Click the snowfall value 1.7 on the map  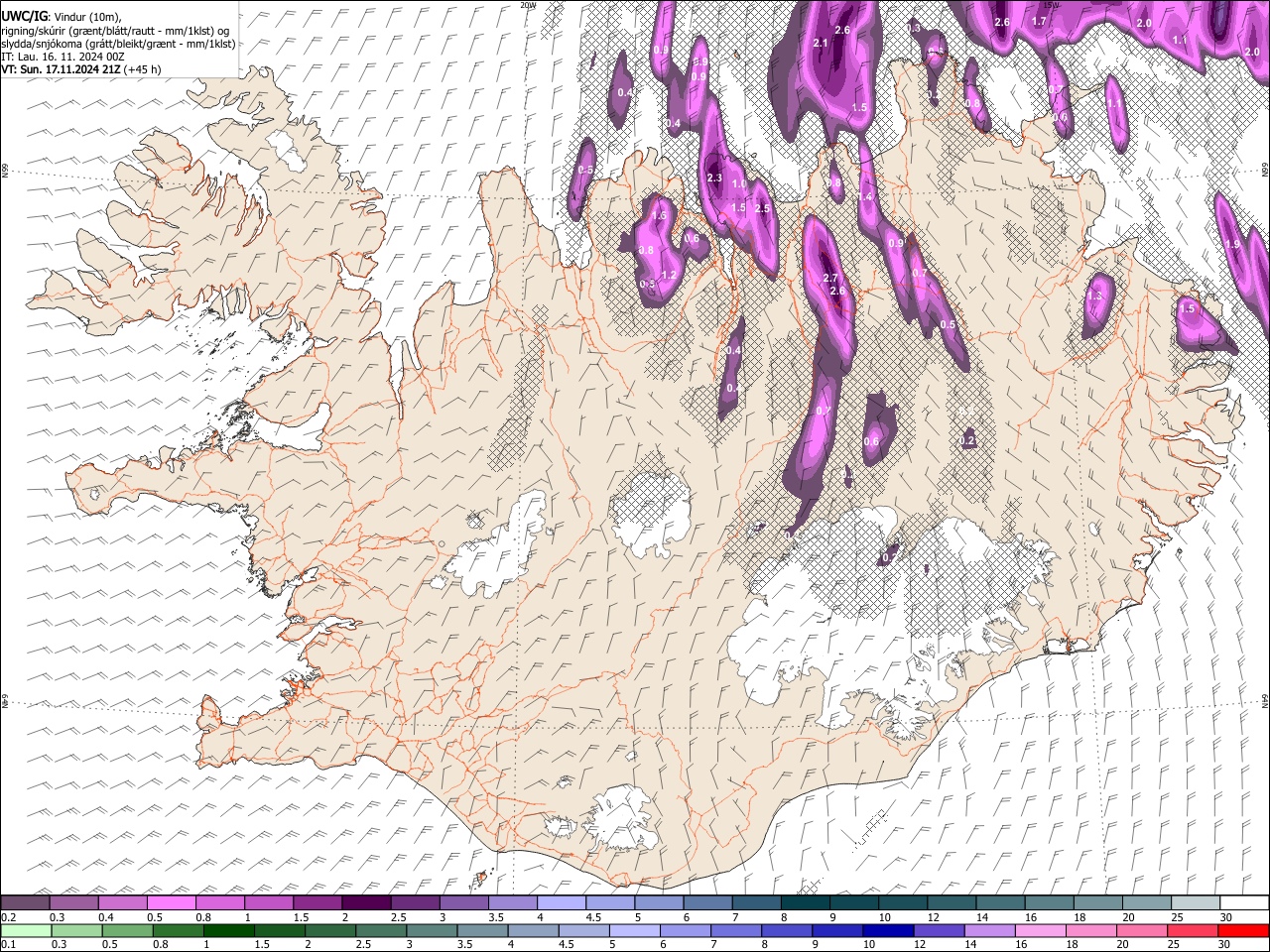coord(1039,21)
